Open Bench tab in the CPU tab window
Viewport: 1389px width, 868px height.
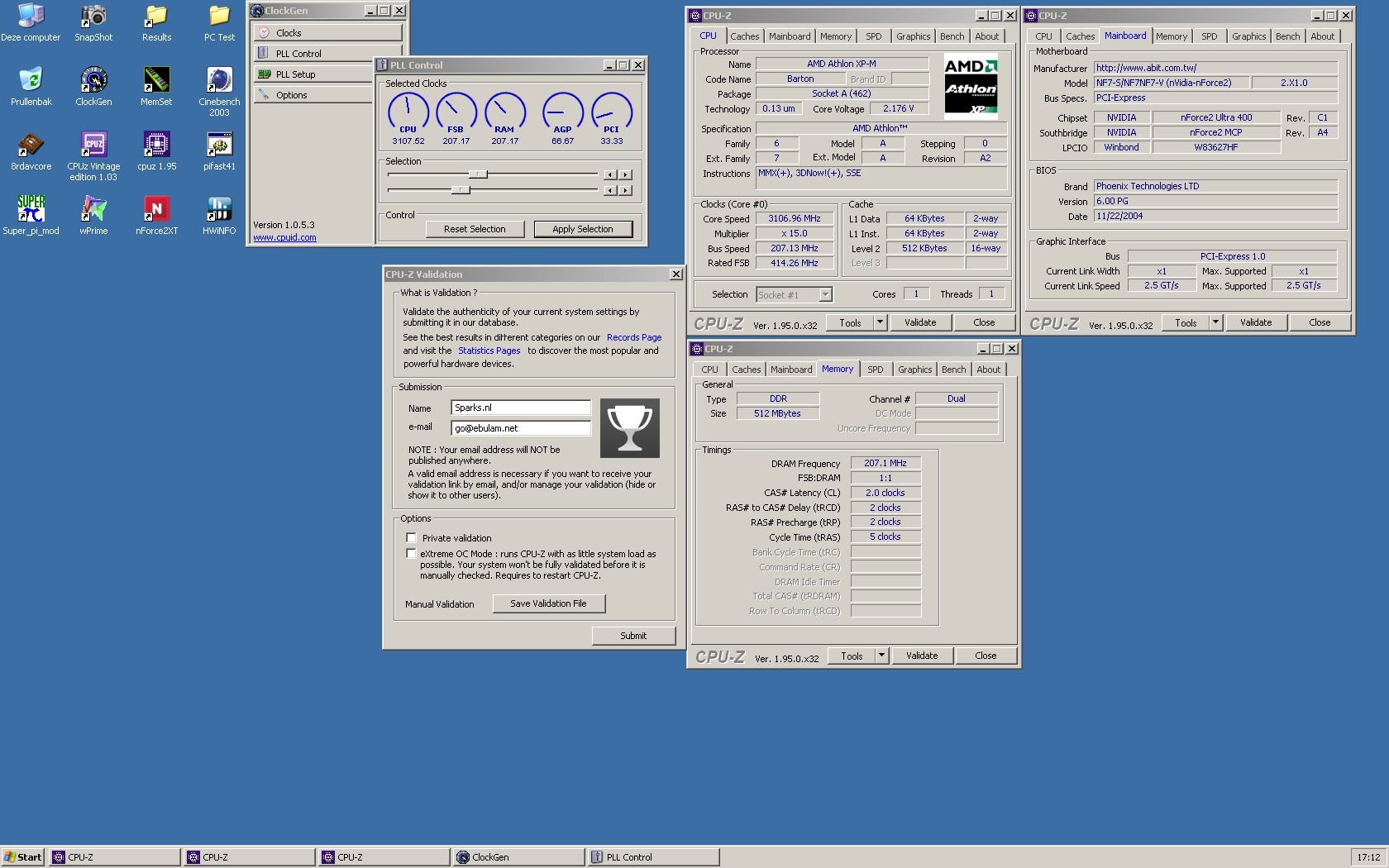tap(952, 36)
